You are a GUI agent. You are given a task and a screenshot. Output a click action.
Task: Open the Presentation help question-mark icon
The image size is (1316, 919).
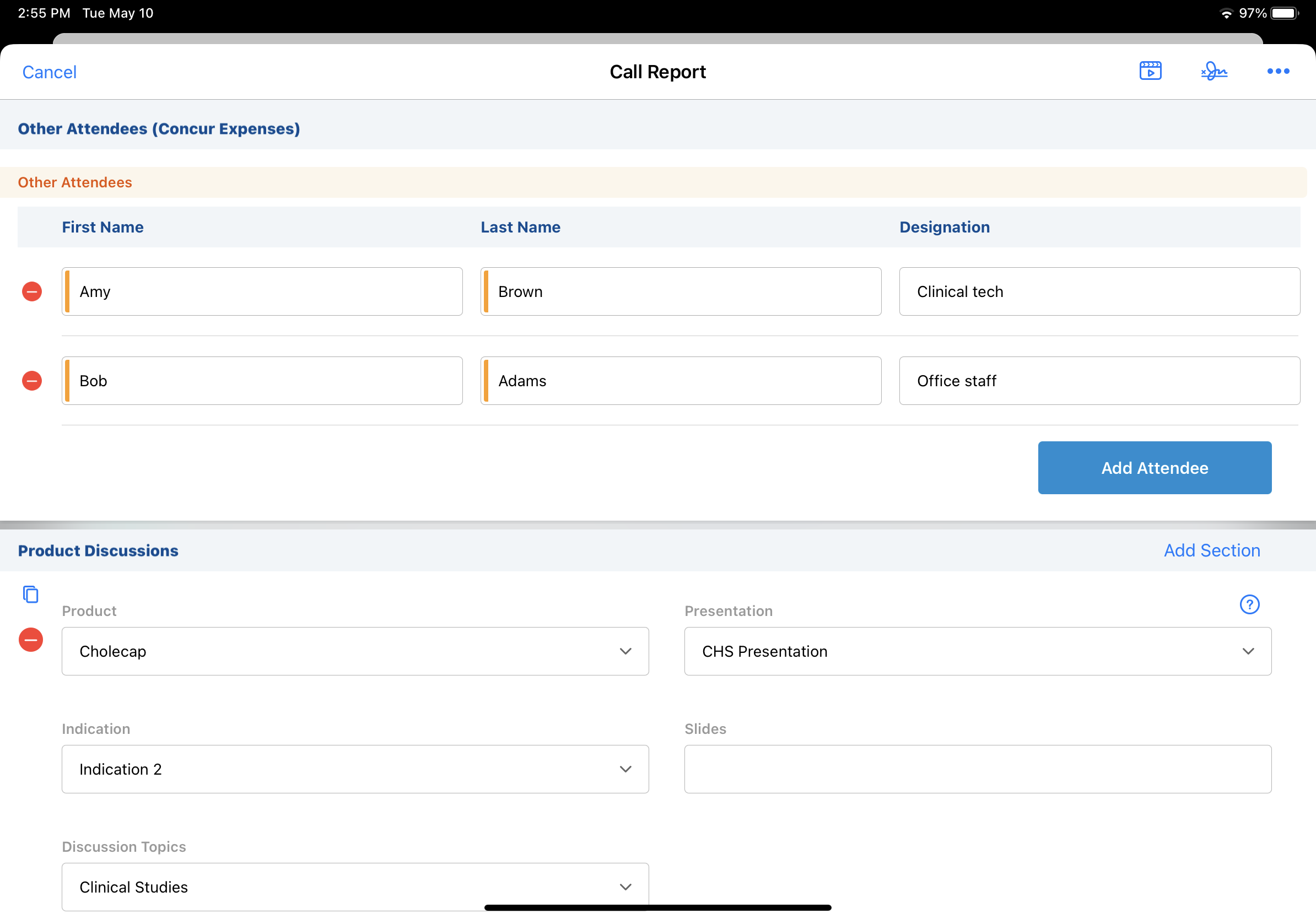click(x=1249, y=604)
